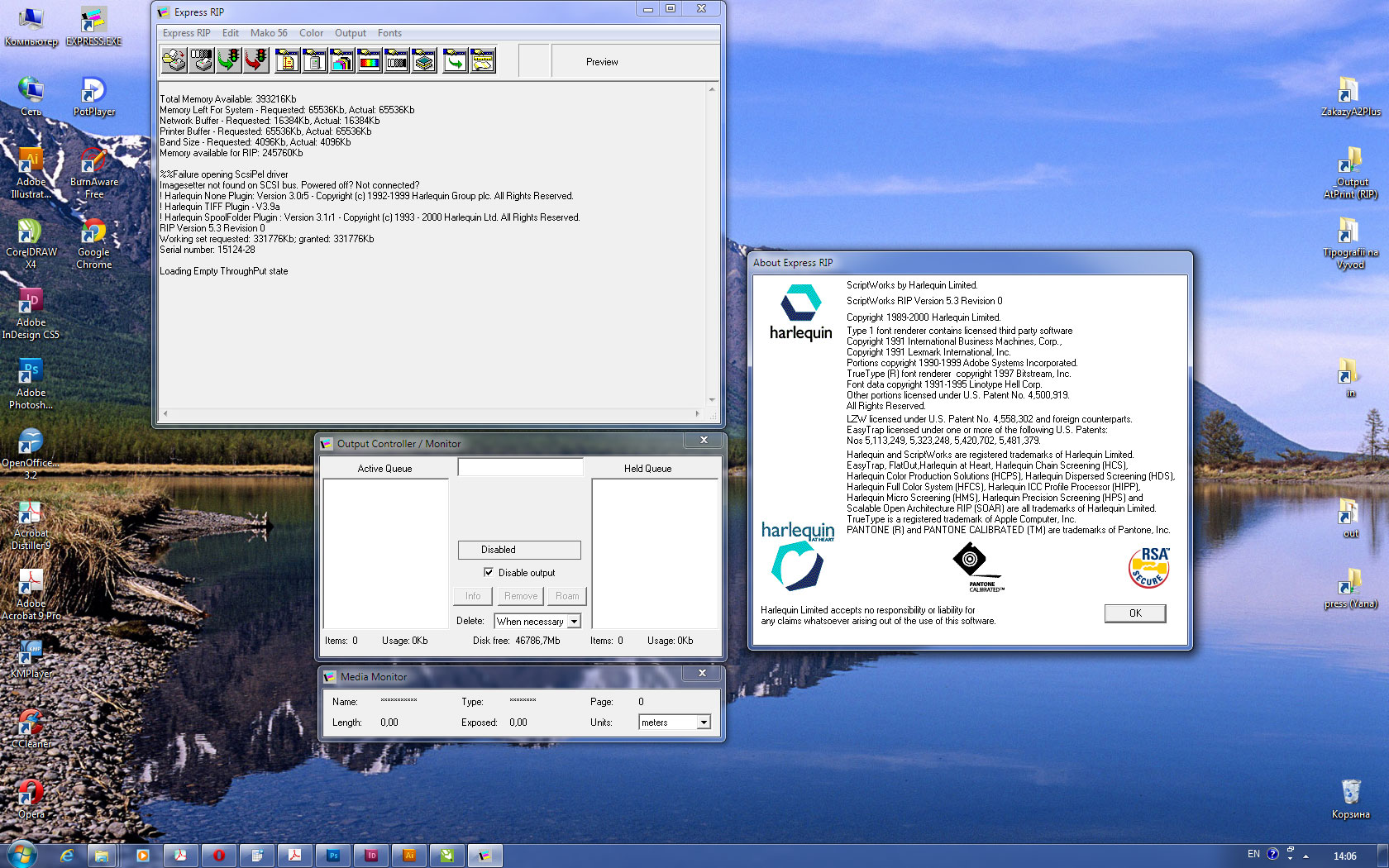
Task: Expand the Units 'meters' dropdown in Media Monitor
Action: pyautogui.click(x=704, y=722)
